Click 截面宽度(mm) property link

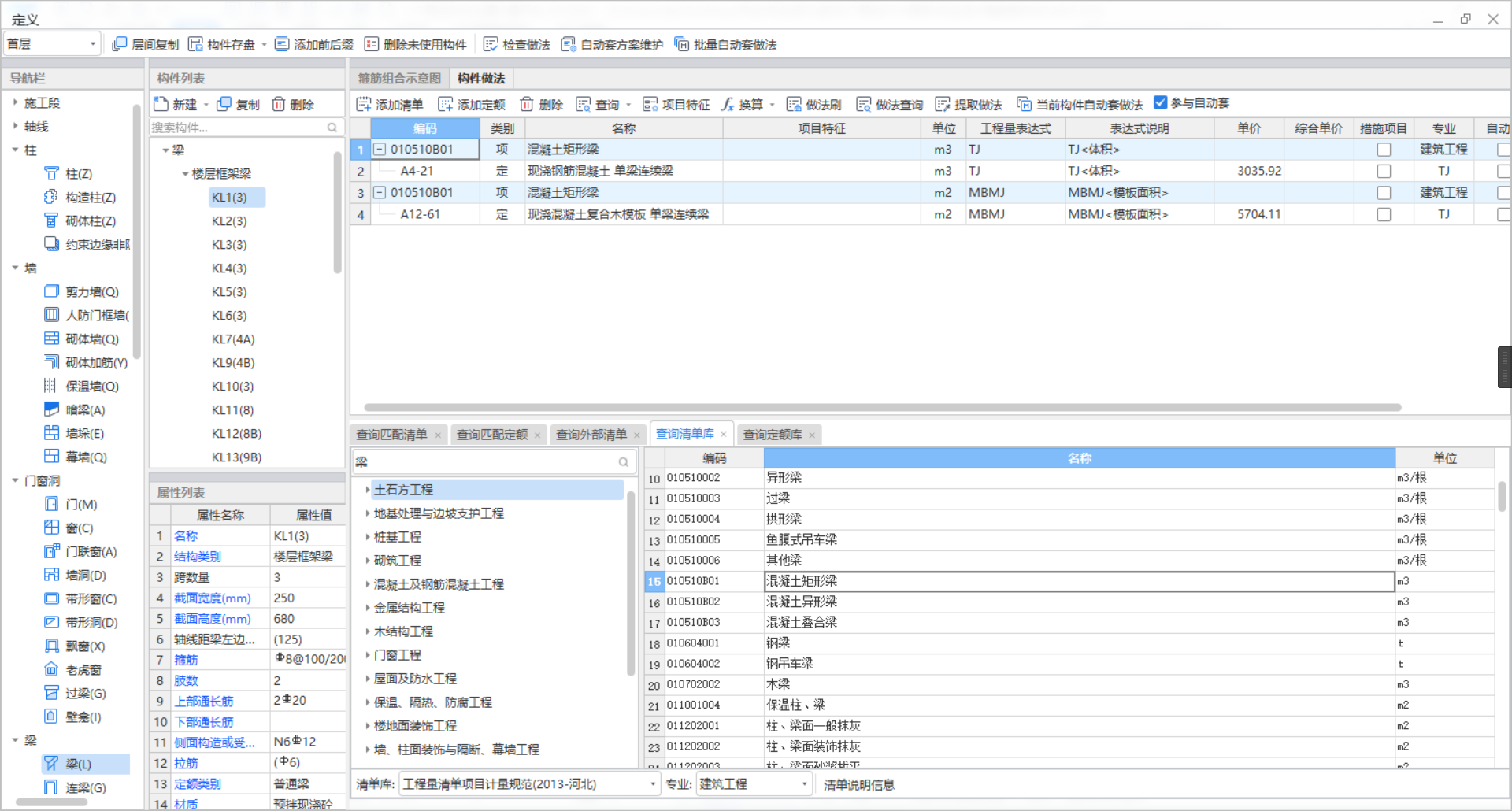tap(213, 598)
